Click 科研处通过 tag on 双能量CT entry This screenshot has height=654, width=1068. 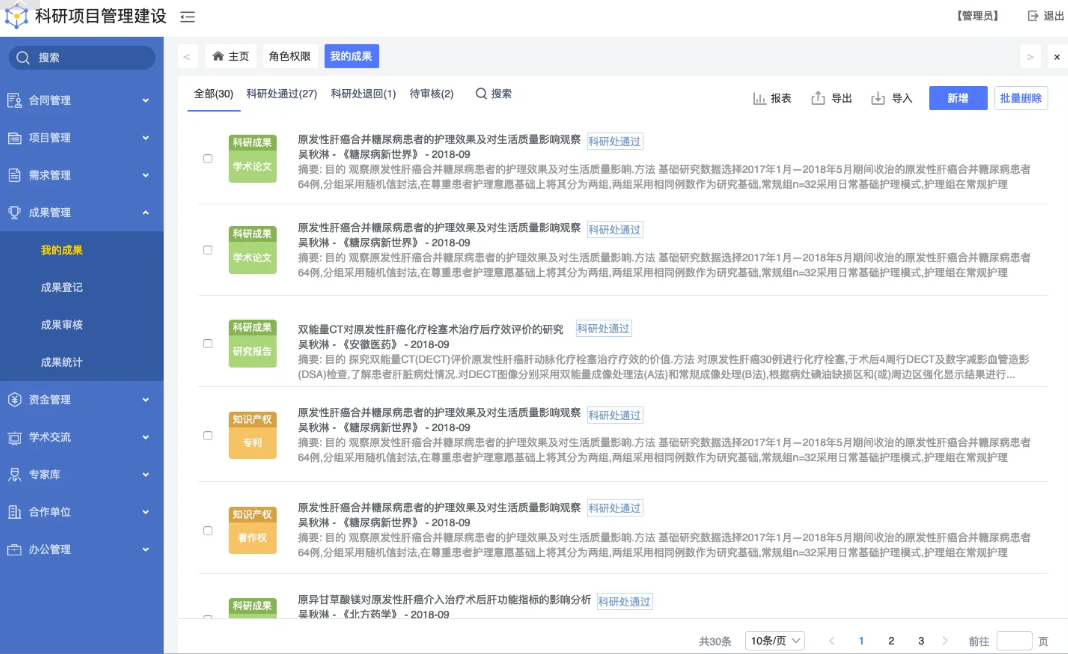603,328
